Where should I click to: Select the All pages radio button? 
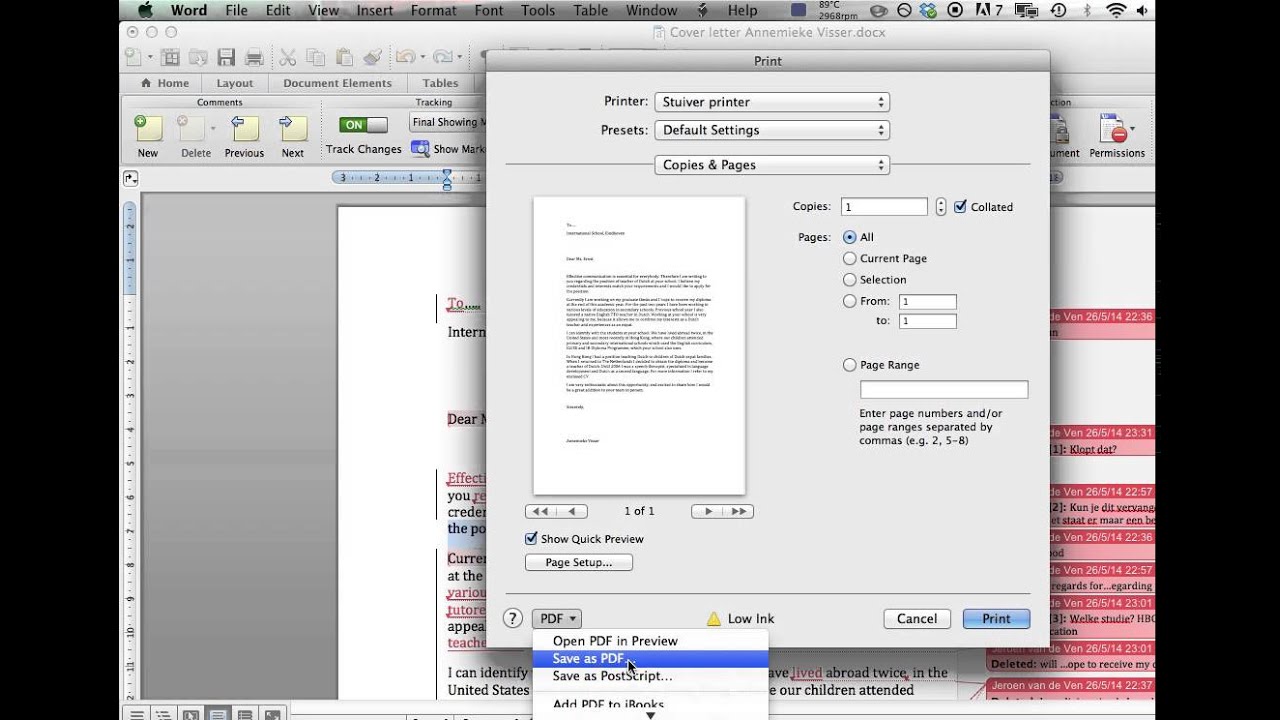(850, 237)
